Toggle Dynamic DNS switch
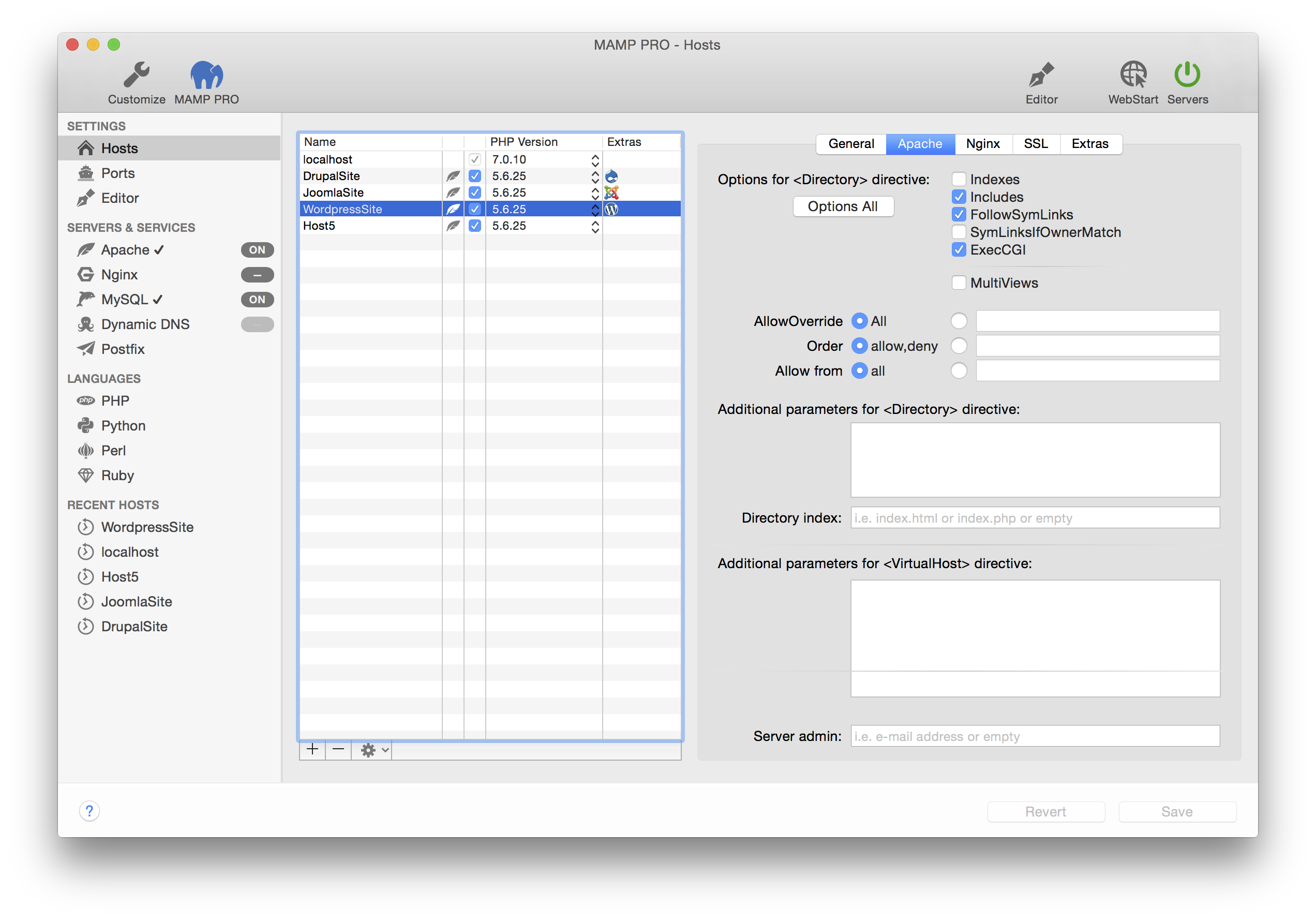 pyautogui.click(x=257, y=324)
